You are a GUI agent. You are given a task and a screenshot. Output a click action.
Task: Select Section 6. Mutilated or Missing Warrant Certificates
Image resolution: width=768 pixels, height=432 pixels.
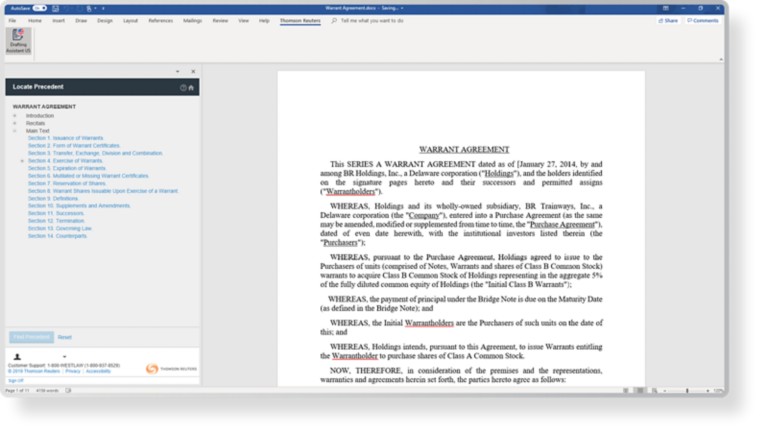88,176
